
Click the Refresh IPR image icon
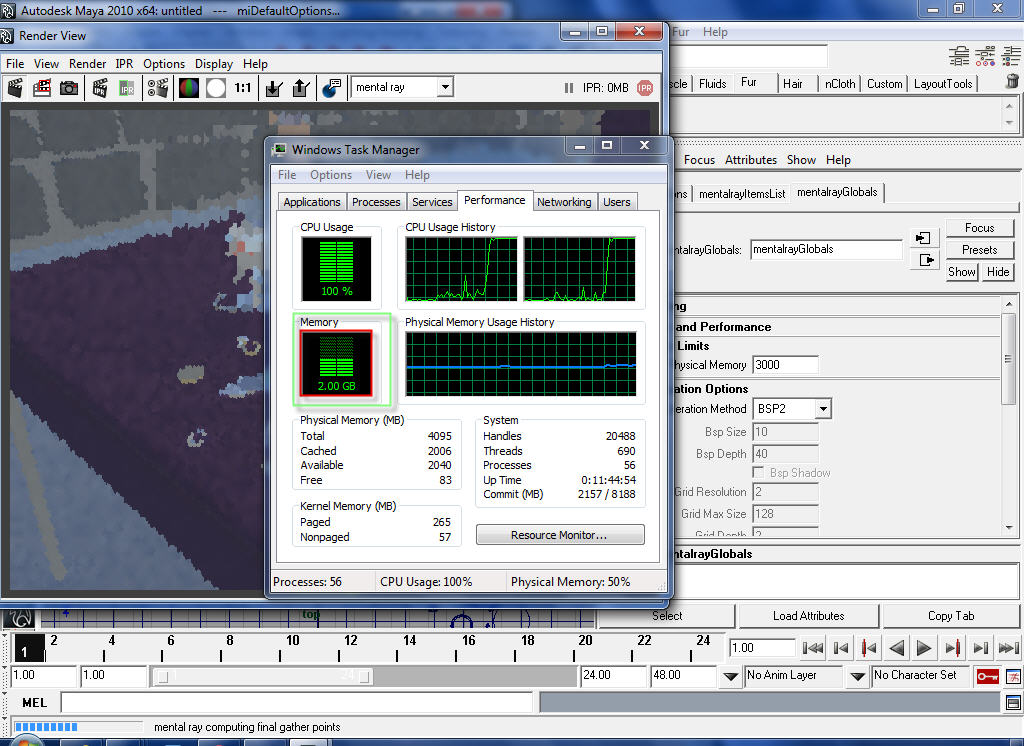pyautogui.click(x=127, y=88)
